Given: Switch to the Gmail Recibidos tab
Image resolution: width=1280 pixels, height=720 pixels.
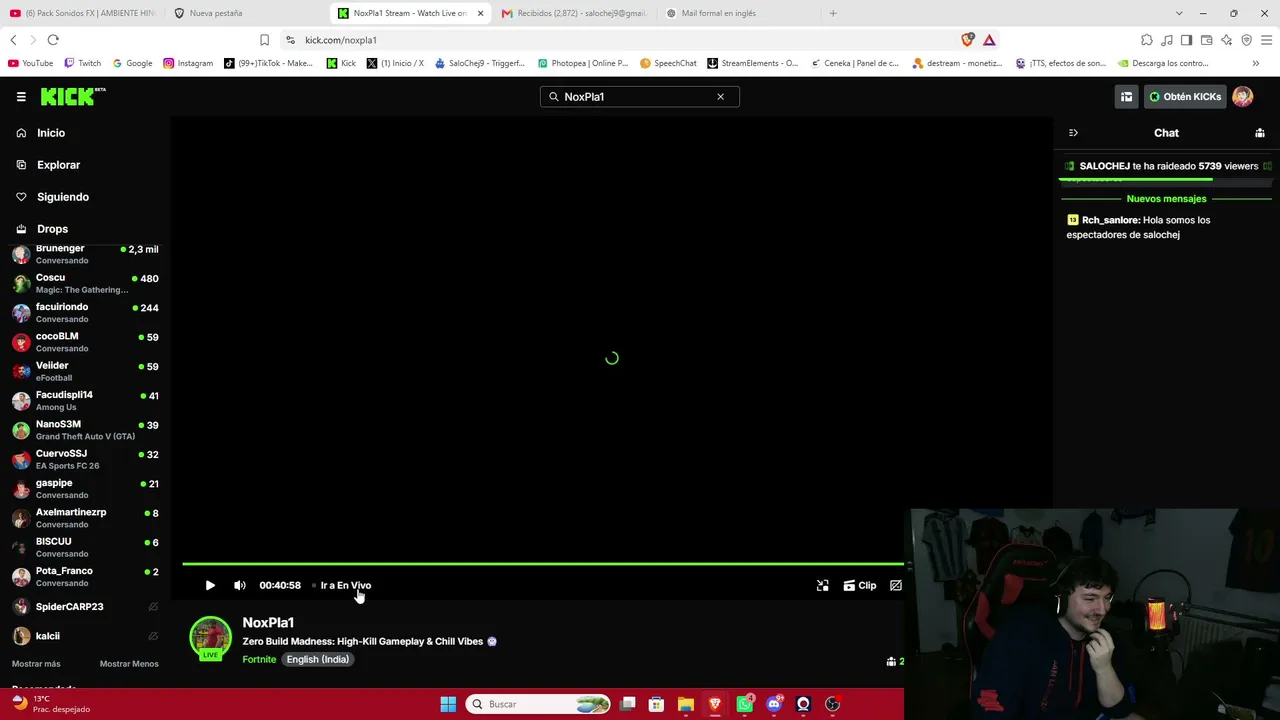Looking at the screenshot, I should 574,13.
